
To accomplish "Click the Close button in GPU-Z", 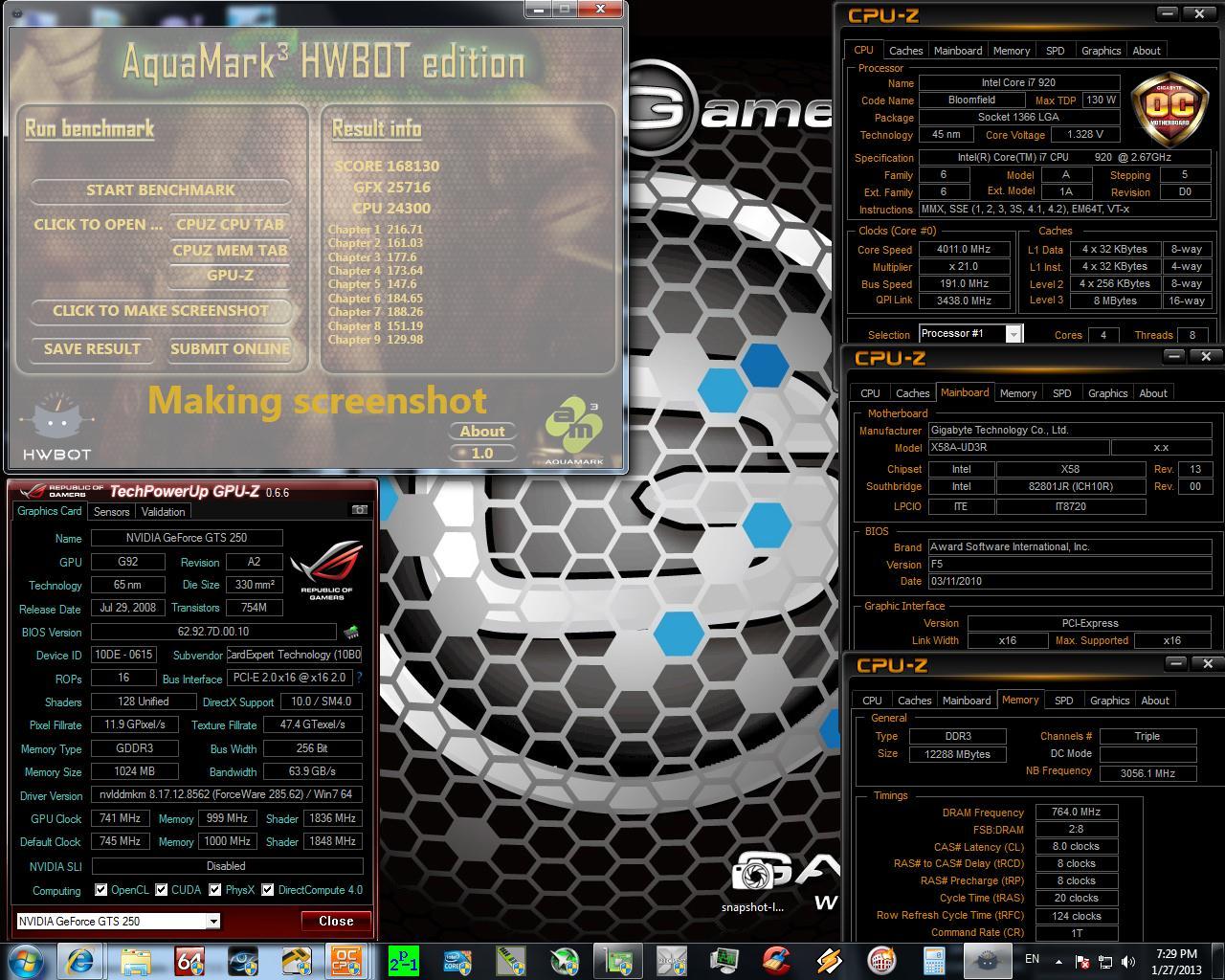I will (x=336, y=921).
